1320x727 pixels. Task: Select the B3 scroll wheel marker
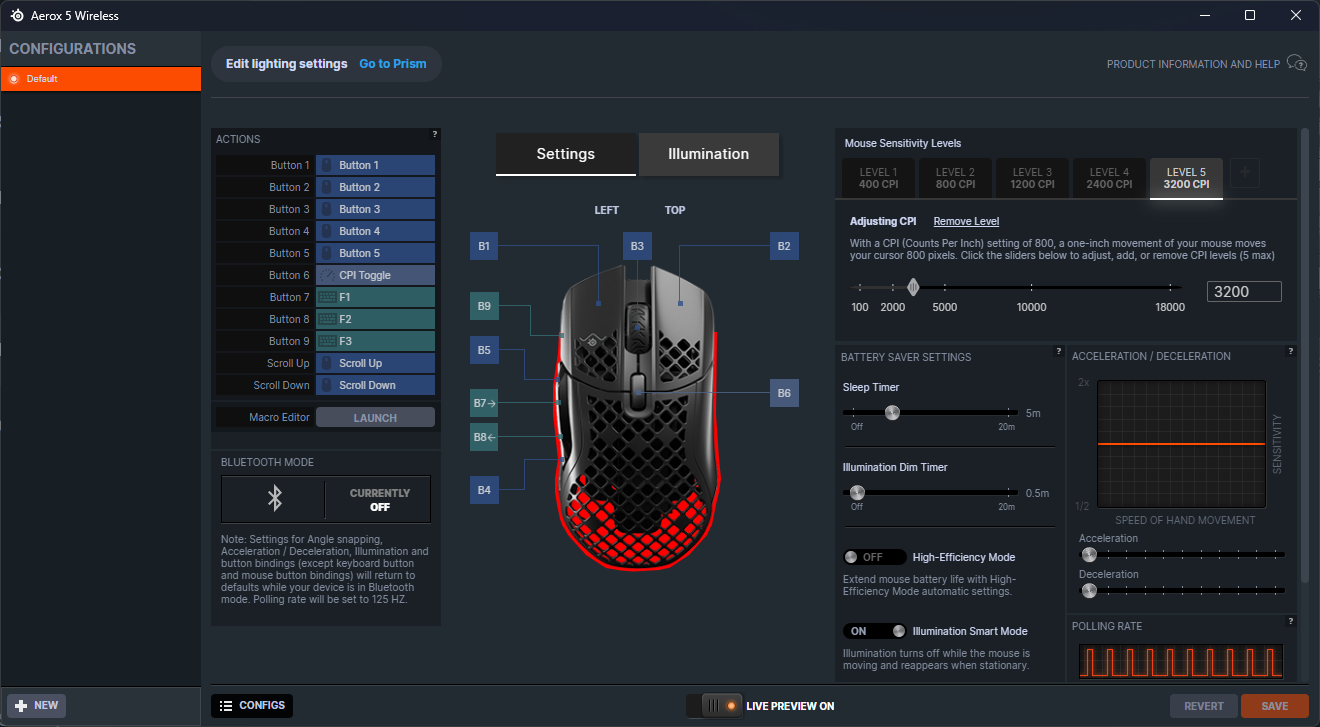(x=637, y=246)
